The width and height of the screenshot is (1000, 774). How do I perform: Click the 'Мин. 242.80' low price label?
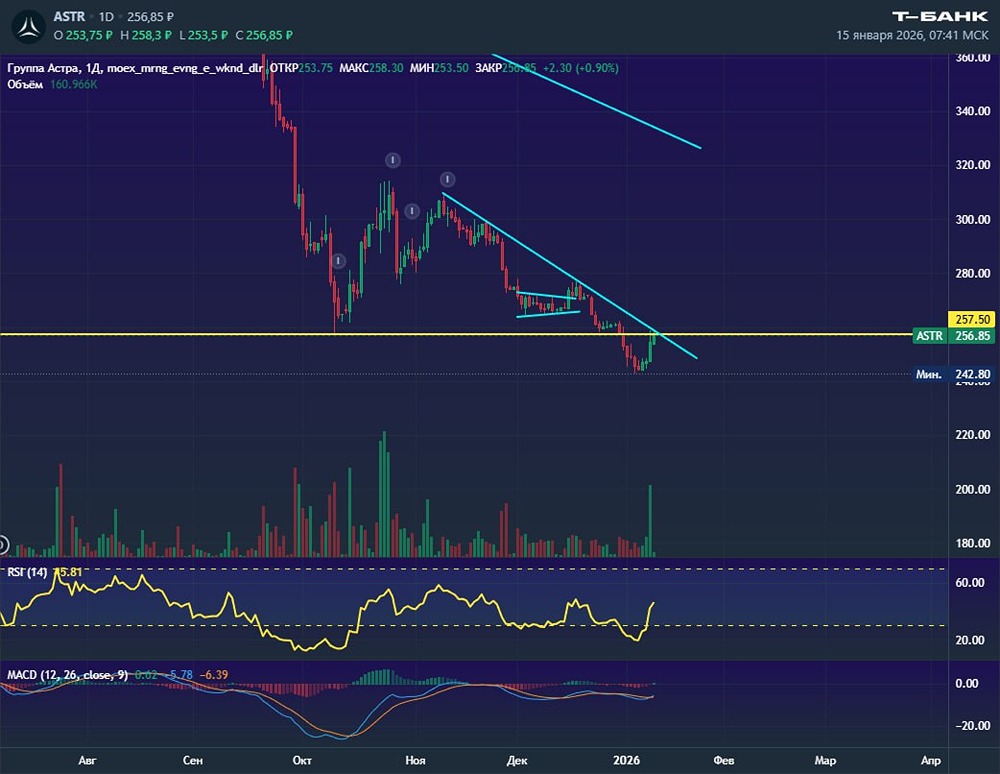pos(954,374)
